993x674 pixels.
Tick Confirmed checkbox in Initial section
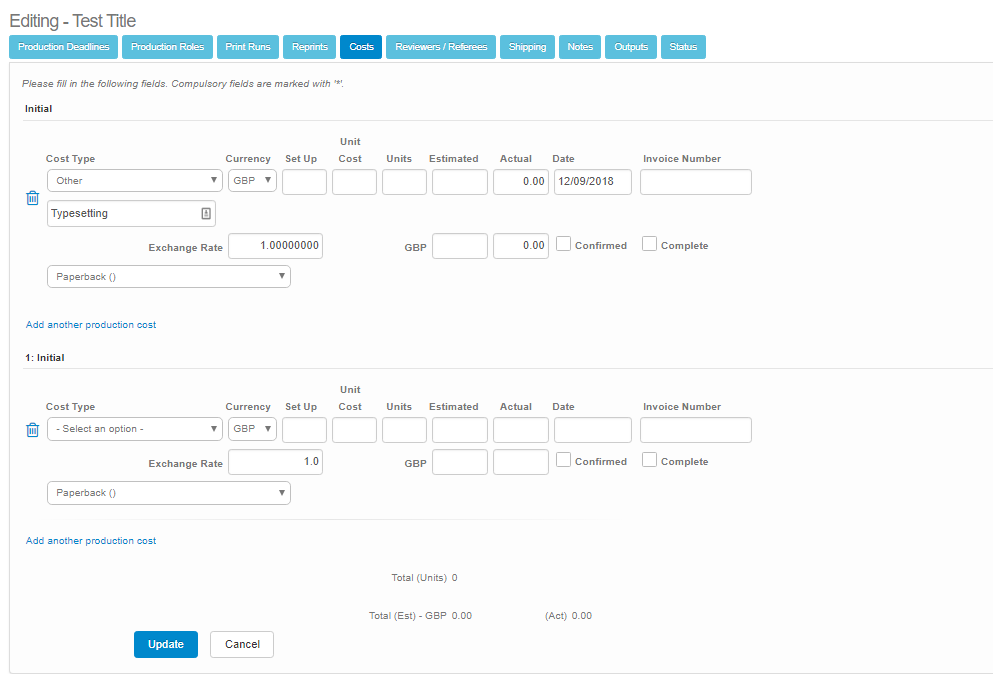point(563,244)
